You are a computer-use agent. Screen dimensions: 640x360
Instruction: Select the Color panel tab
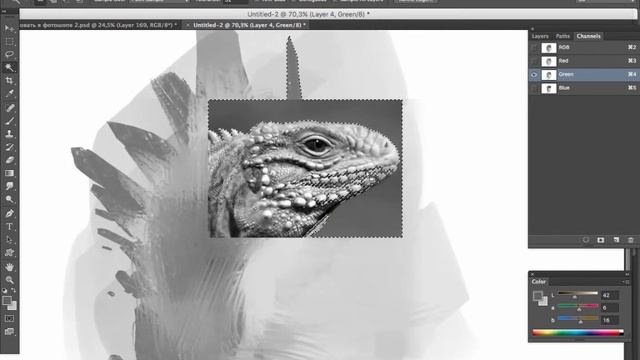point(538,282)
